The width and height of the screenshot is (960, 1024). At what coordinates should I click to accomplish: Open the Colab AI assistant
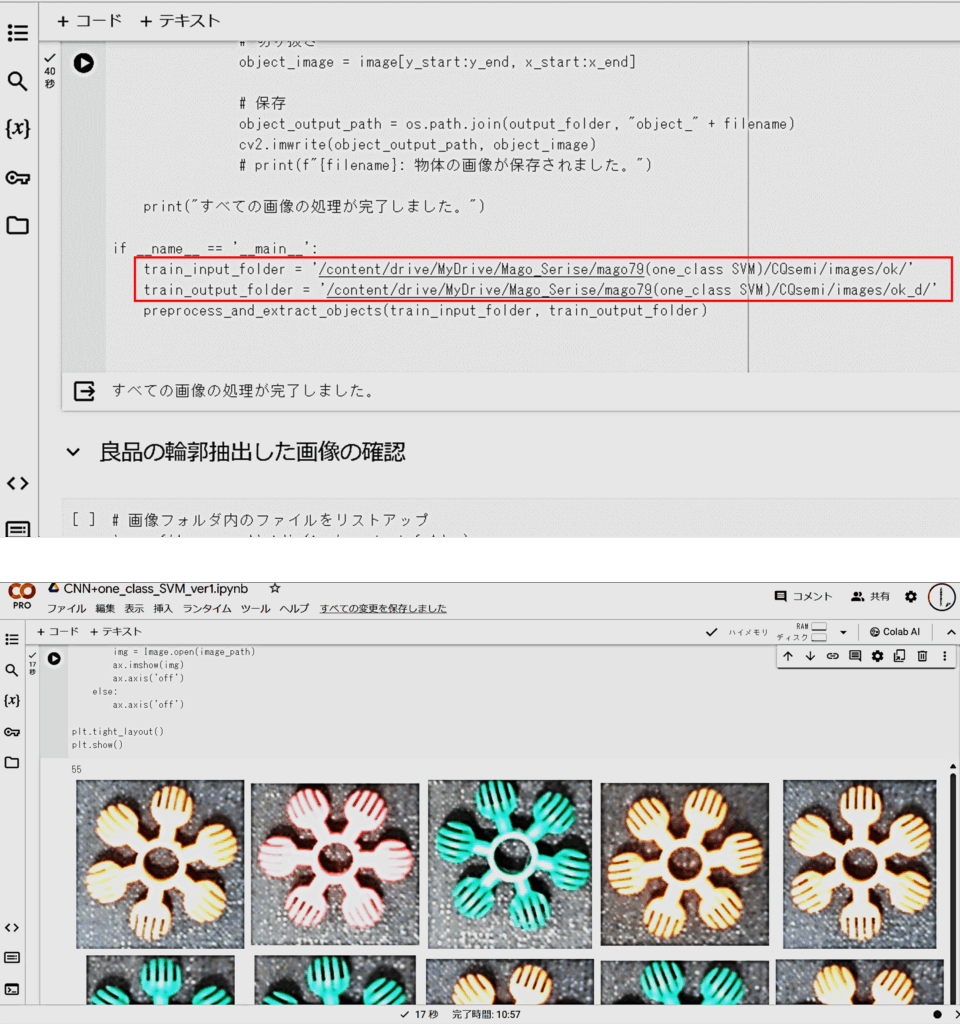click(895, 632)
